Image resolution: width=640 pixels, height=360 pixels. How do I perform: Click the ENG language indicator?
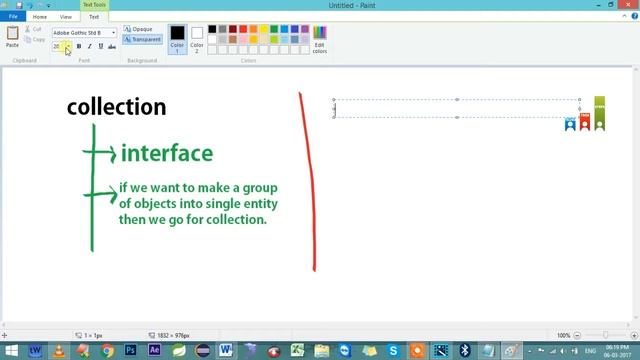pyautogui.click(x=590, y=351)
